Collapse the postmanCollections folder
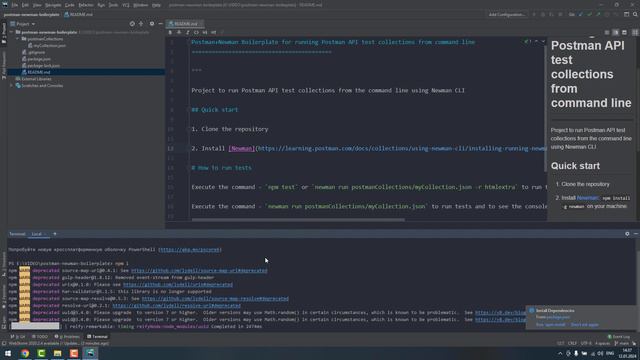 point(18,39)
